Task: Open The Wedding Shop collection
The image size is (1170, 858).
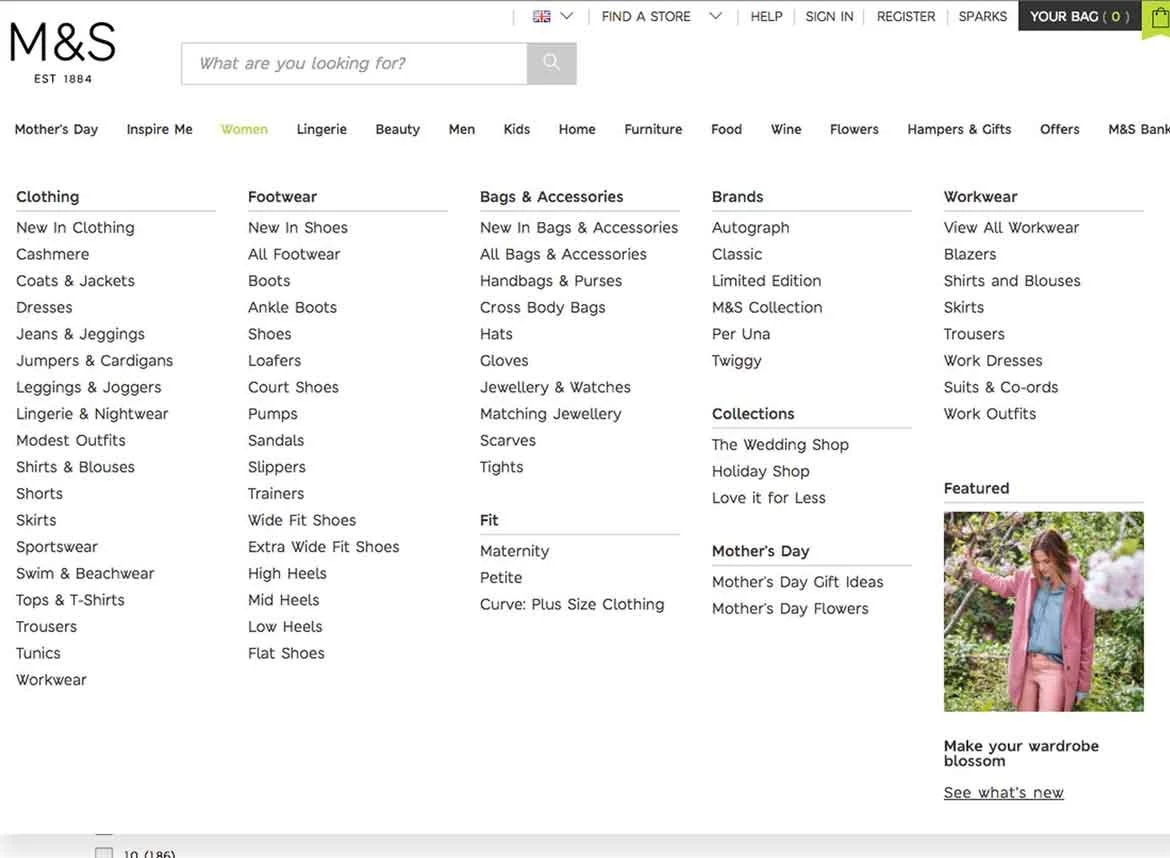Action: pyautogui.click(x=780, y=445)
